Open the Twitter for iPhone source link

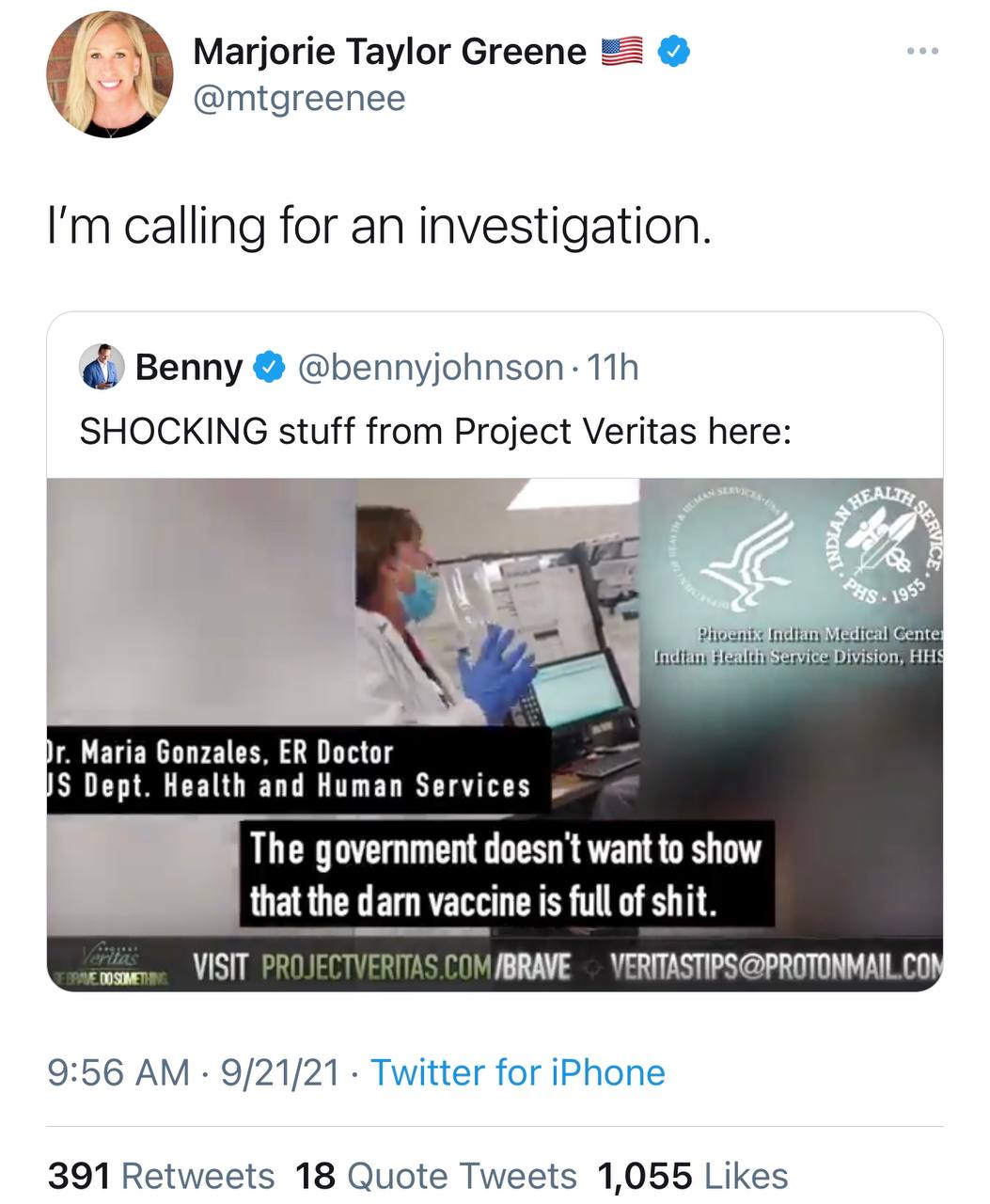tap(518, 1072)
